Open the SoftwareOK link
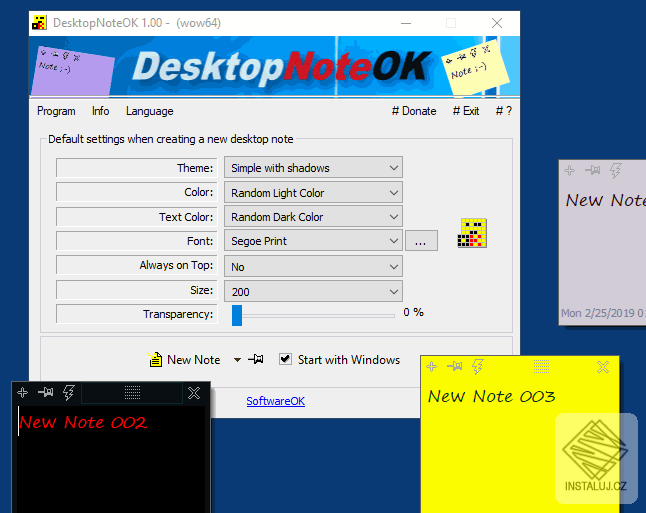 click(276, 401)
